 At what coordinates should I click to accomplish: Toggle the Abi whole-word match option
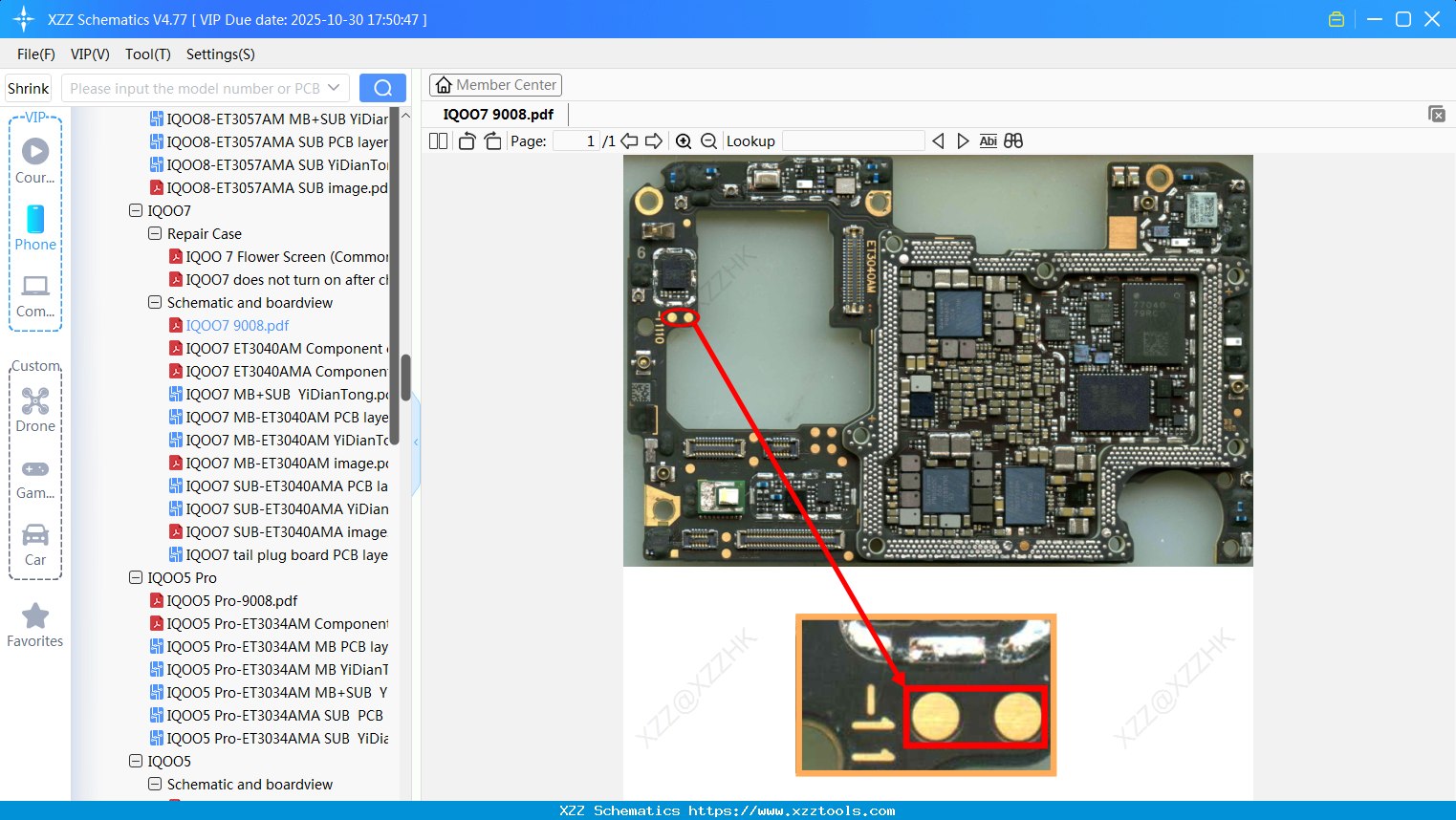(x=988, y=140)
